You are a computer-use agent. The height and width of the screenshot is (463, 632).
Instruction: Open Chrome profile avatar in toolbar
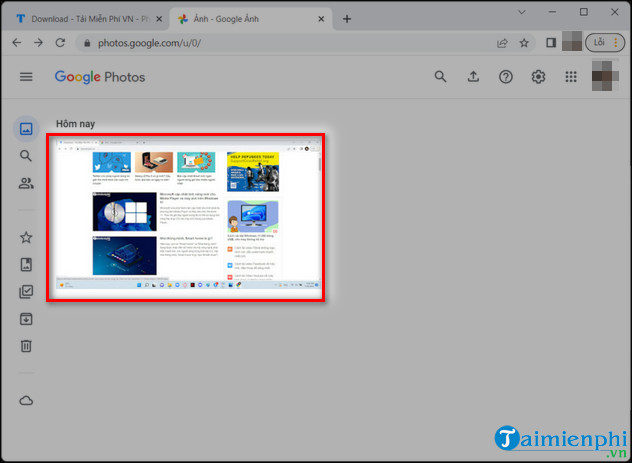tap(572, 41)
